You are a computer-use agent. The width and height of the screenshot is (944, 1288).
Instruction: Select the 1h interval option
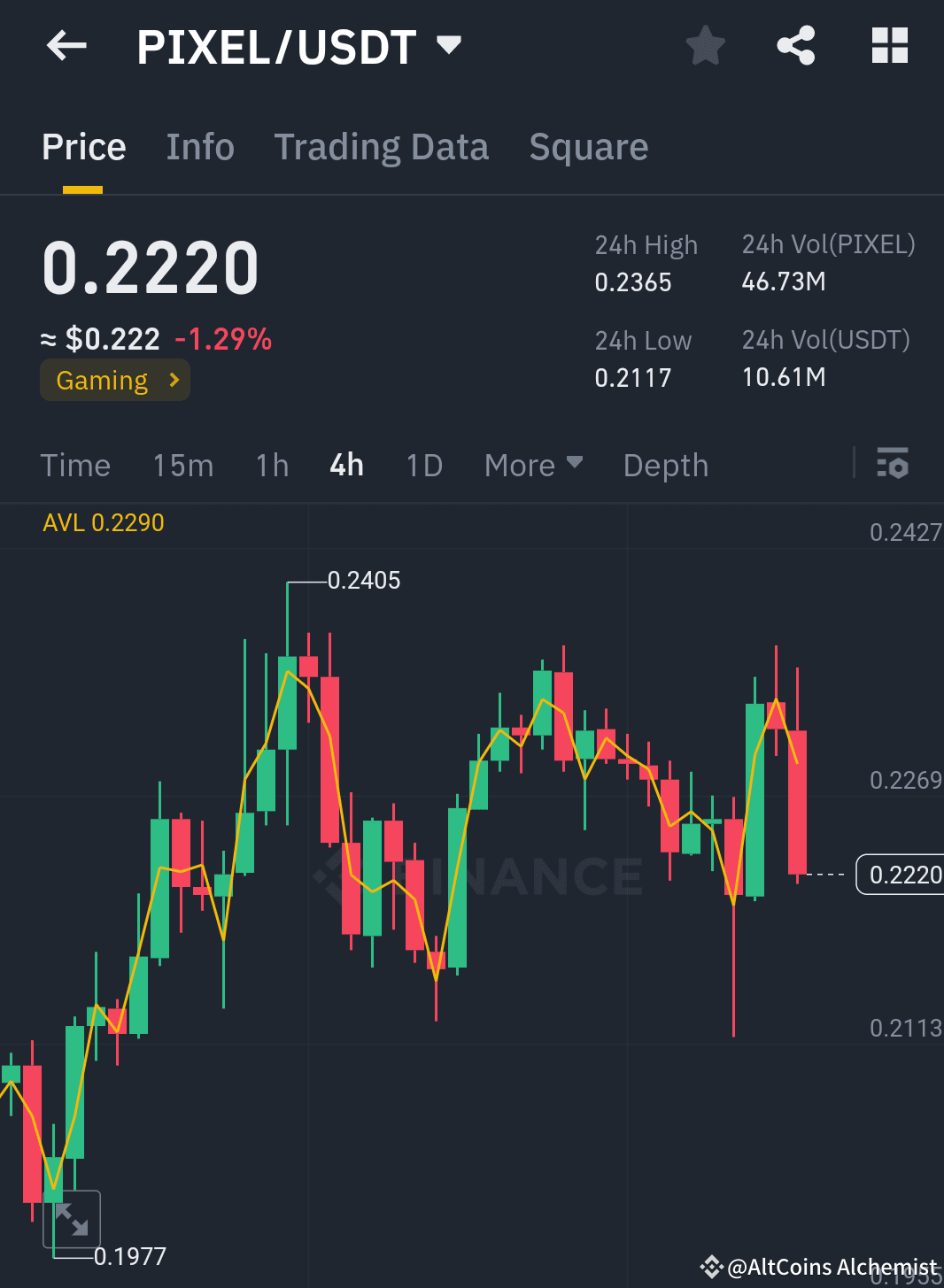coord(271,464)
